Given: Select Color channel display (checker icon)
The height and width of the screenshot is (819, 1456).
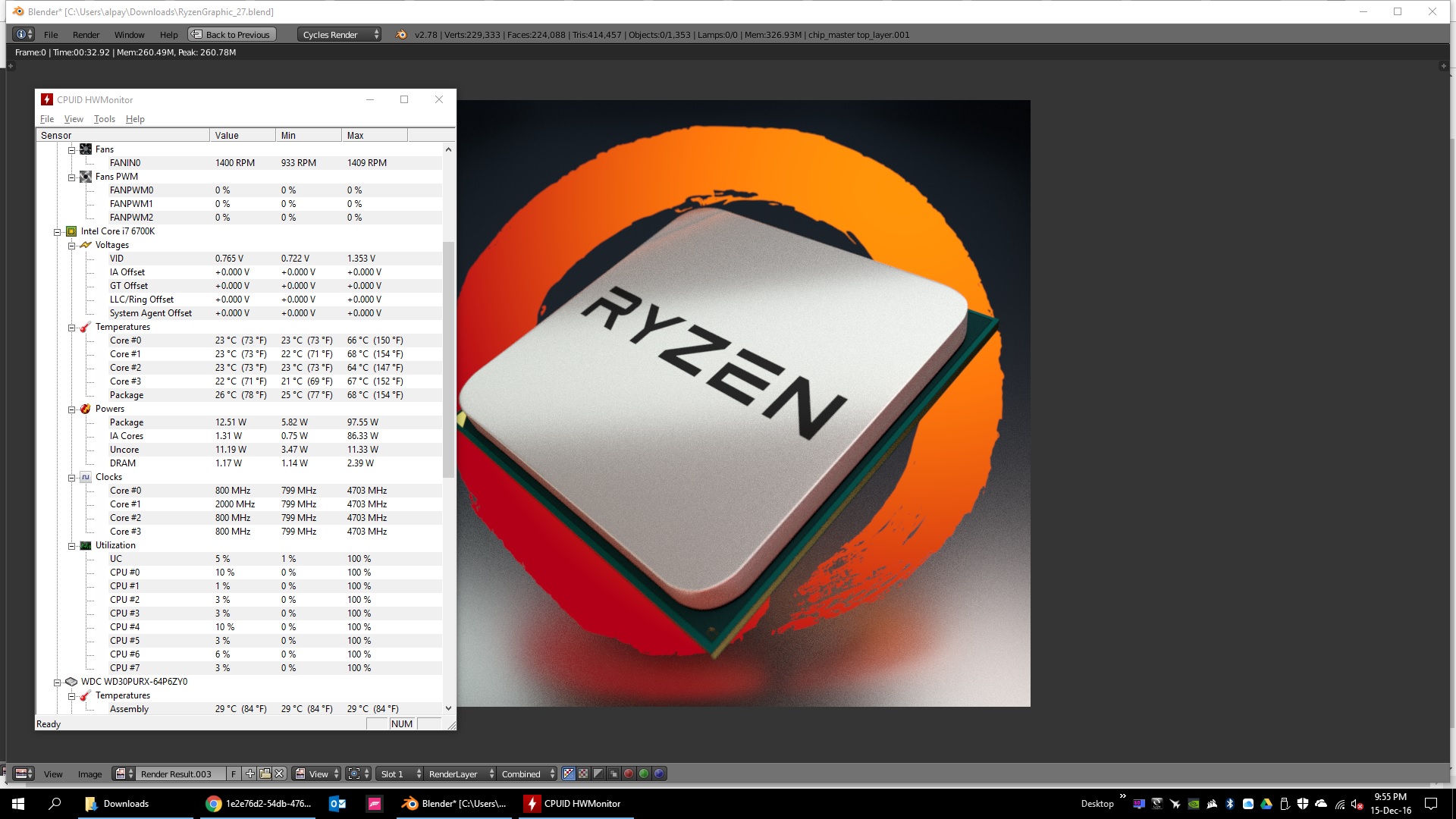Looking at the screenshot, I should pyautogui.click(x=583, y=773).
